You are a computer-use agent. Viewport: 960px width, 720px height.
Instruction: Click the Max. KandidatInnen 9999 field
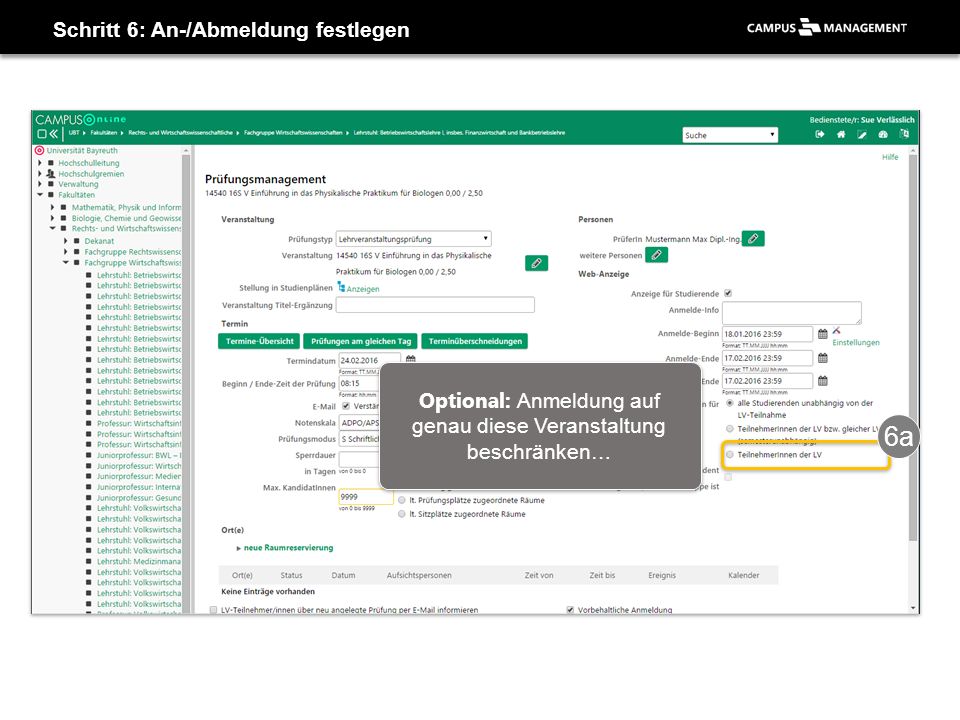[x=366, y=497]
